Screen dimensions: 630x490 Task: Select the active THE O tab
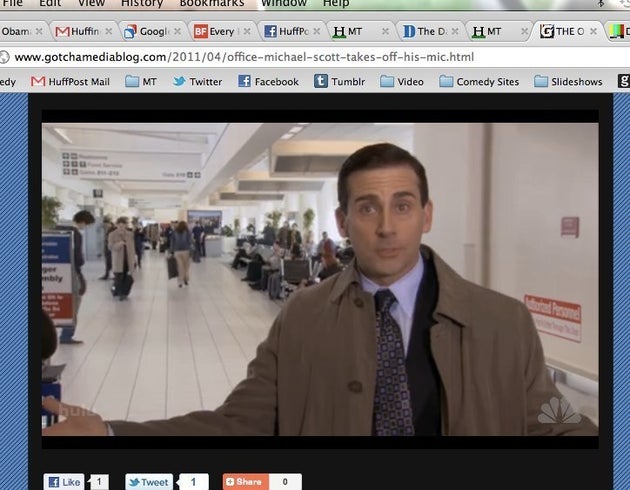[569, 31]
